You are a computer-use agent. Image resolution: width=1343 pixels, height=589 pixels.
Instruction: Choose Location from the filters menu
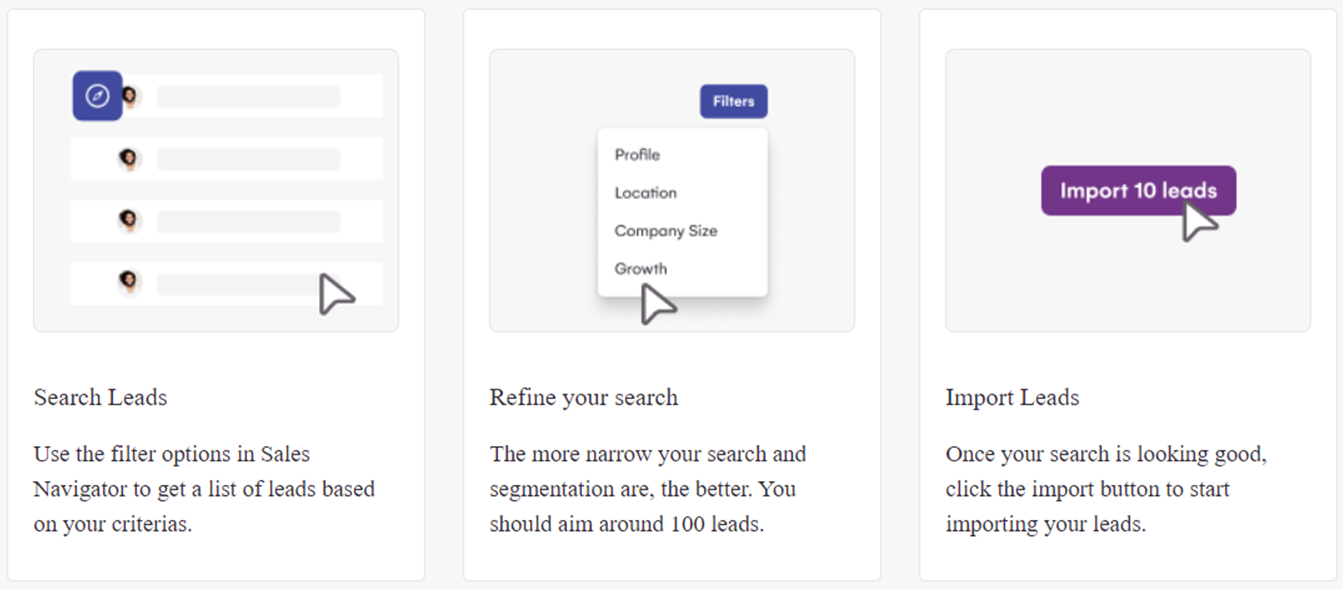click(645, 193)
